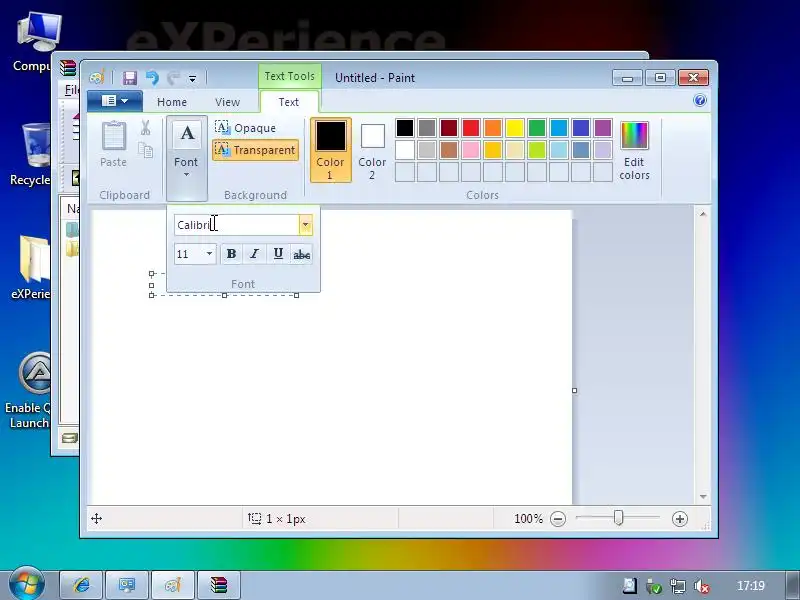Viewport: 800px width, 600px height.
Task: Click the 100% zoom level text
Action: coord(529,519)
